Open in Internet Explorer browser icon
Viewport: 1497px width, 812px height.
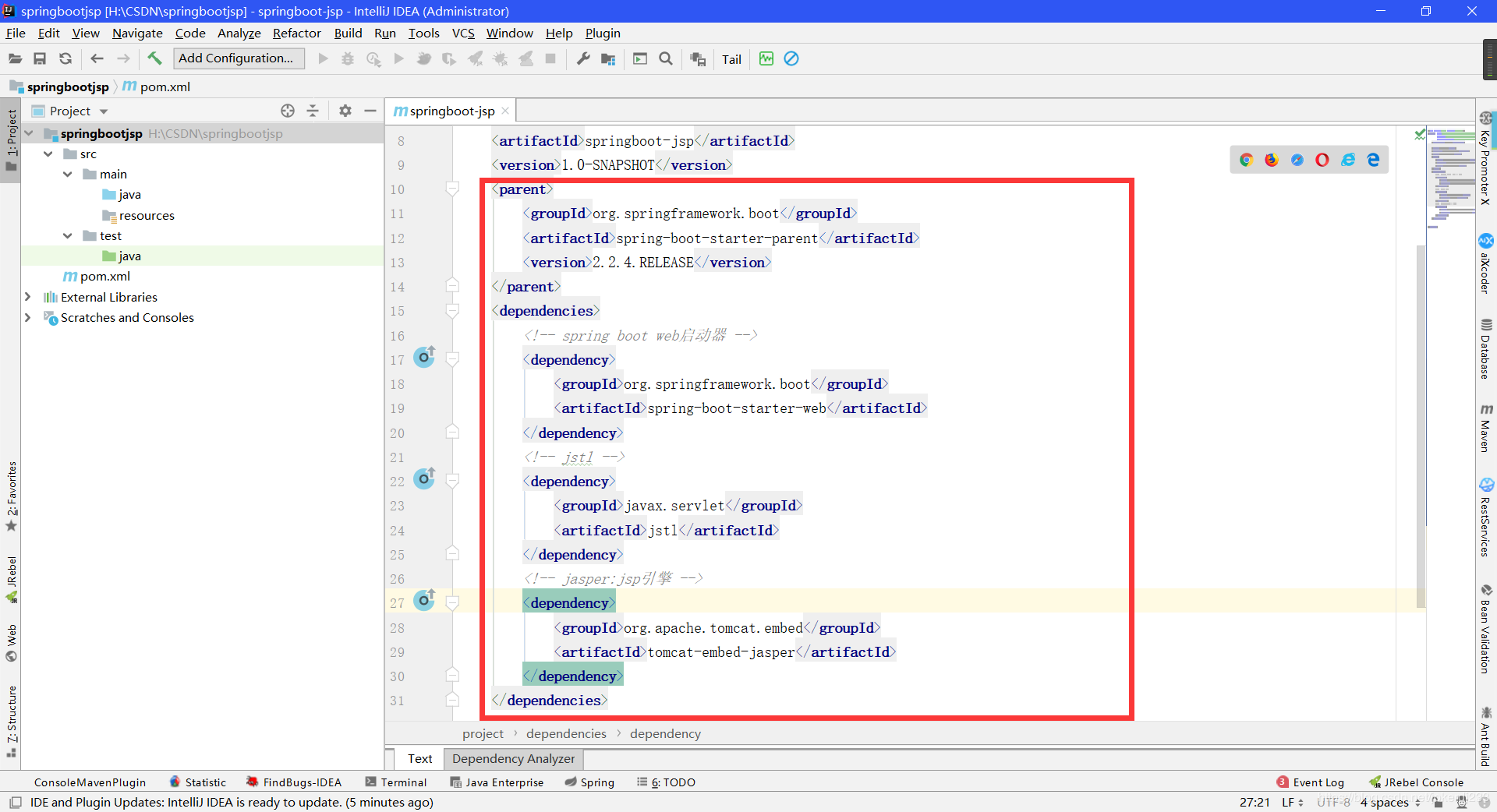(1348, 160)
